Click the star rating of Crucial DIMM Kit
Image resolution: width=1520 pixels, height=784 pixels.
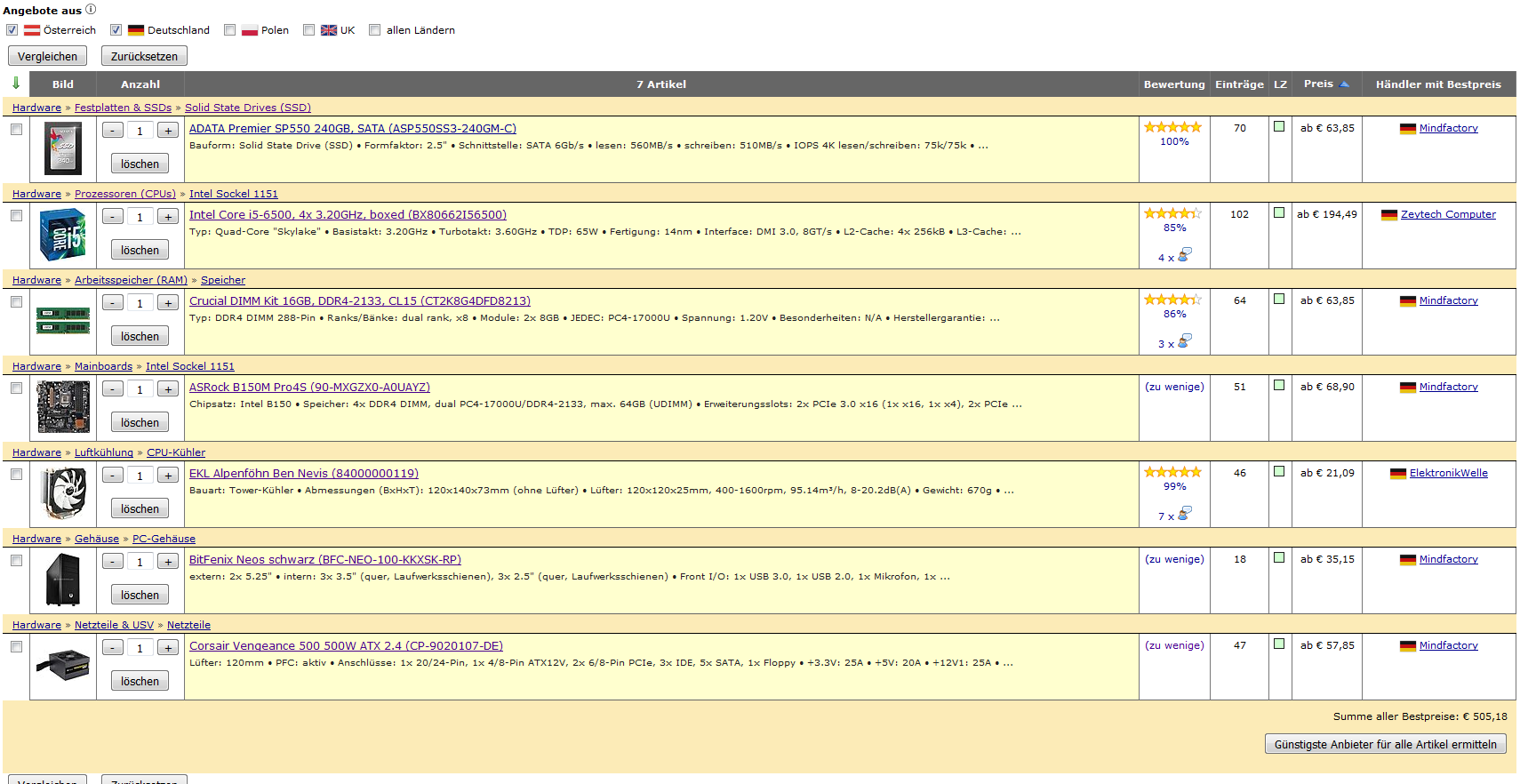click(x=1172, y=300)
